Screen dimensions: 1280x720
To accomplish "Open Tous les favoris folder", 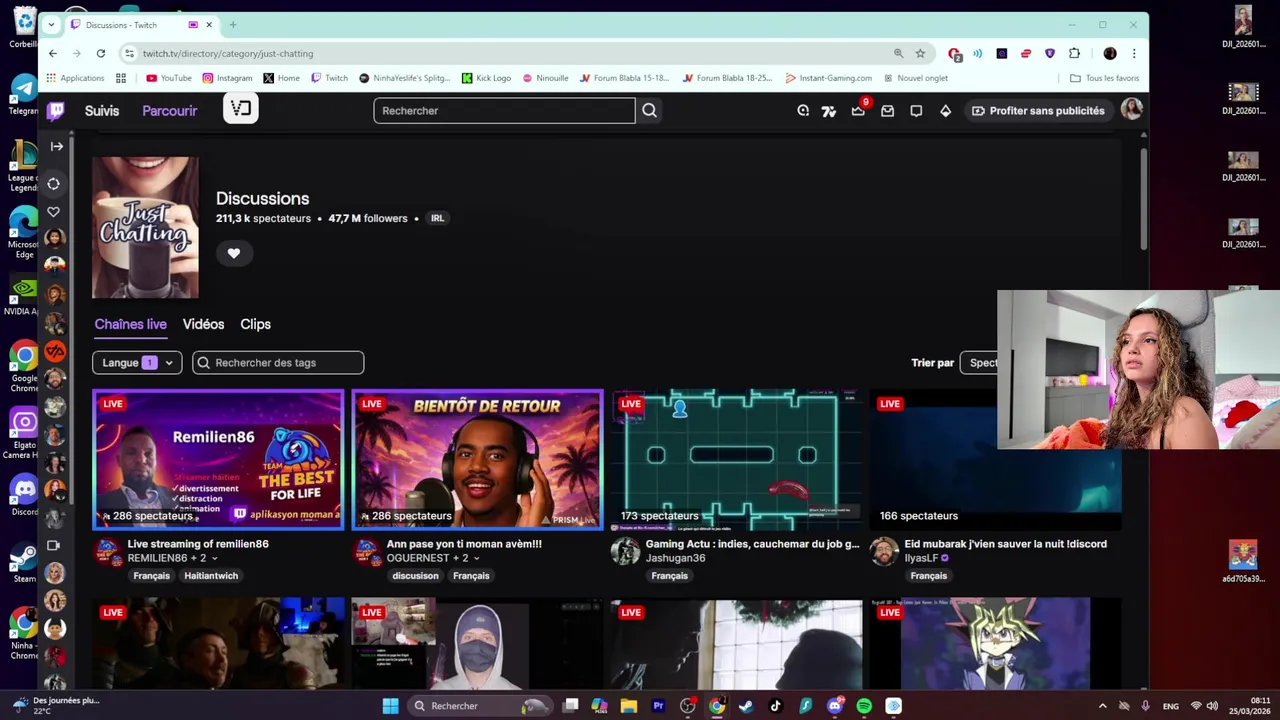I will 1104,78.
